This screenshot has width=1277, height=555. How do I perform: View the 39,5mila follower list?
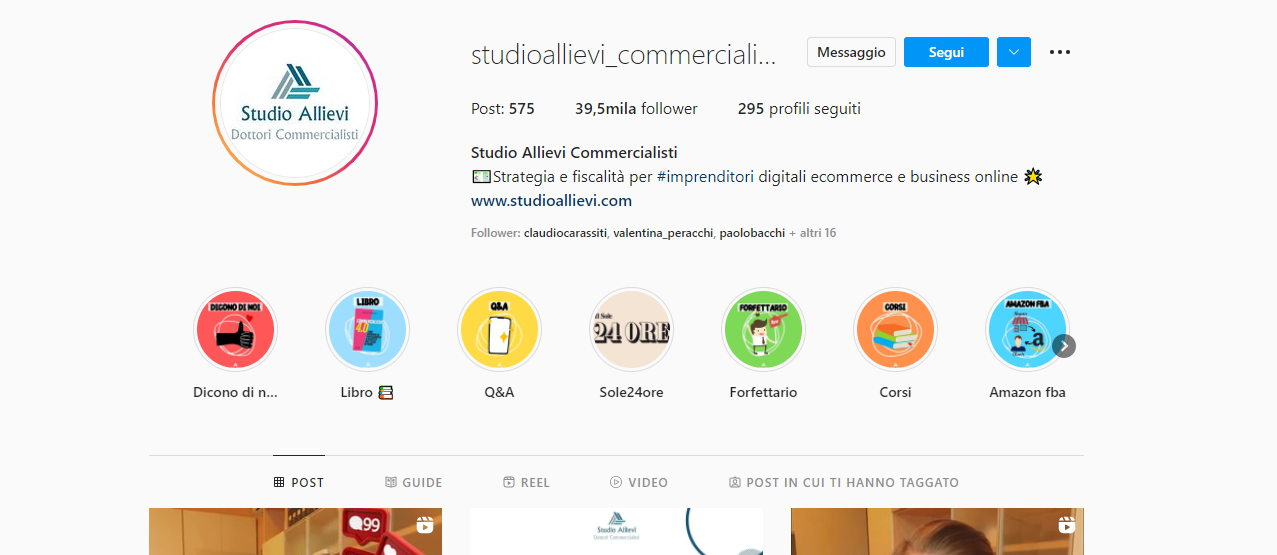(x=636, y=109)
